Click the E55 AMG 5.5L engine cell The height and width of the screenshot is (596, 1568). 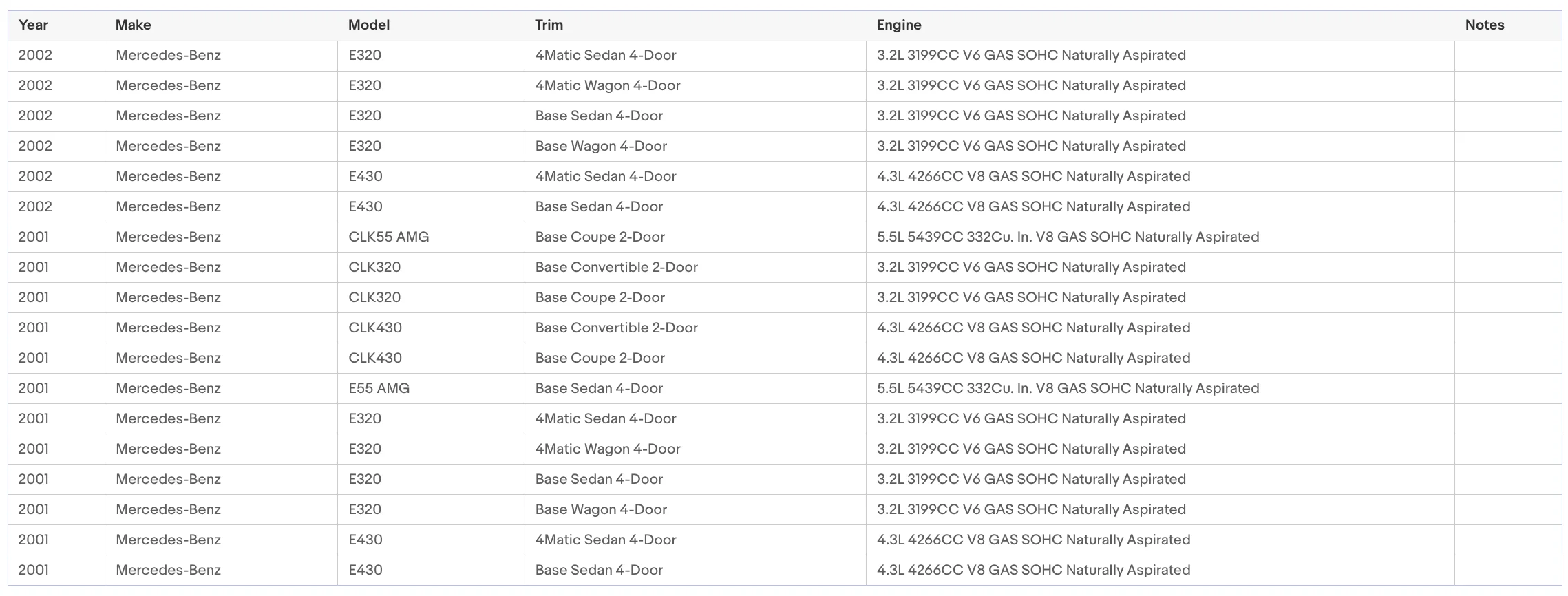(1161, 389)
